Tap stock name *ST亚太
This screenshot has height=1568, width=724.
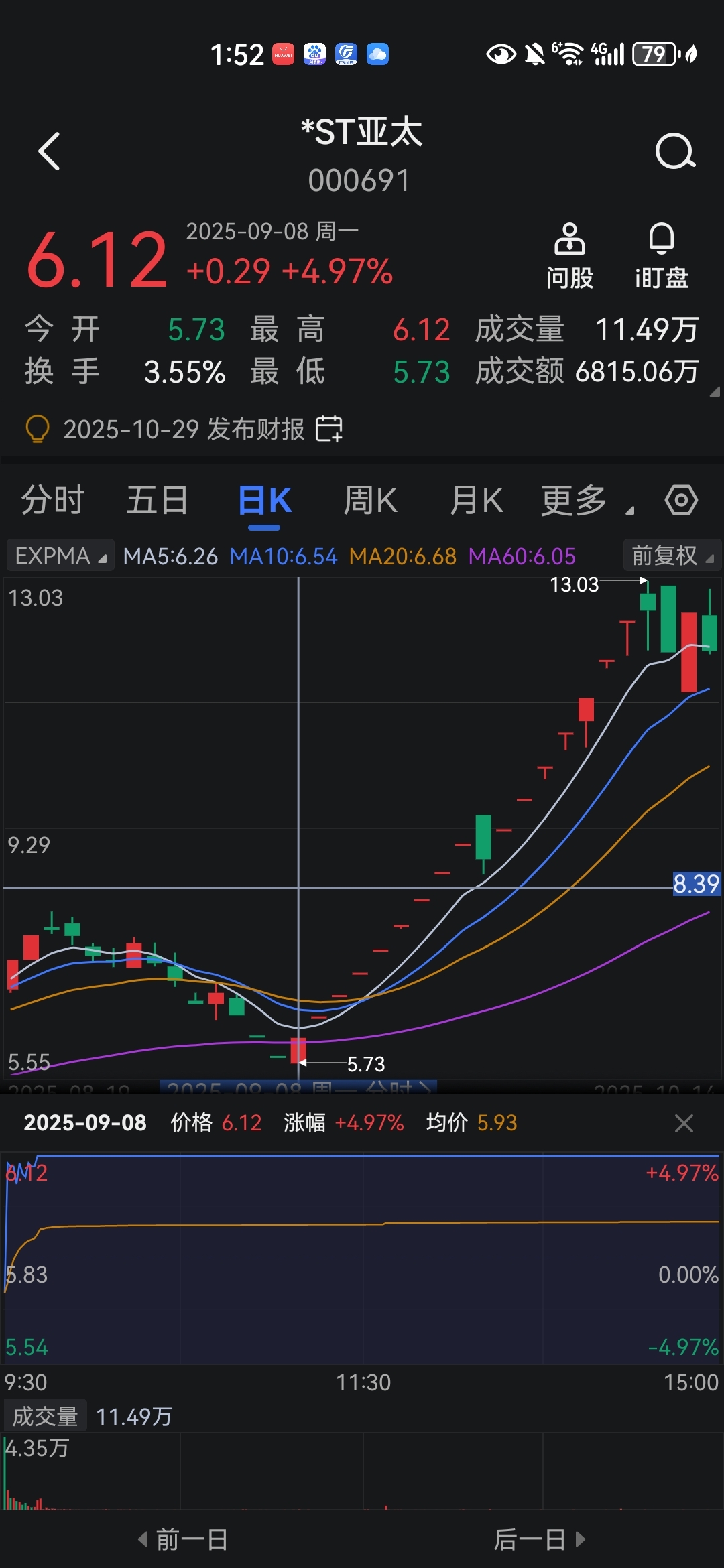coord(362,131)
